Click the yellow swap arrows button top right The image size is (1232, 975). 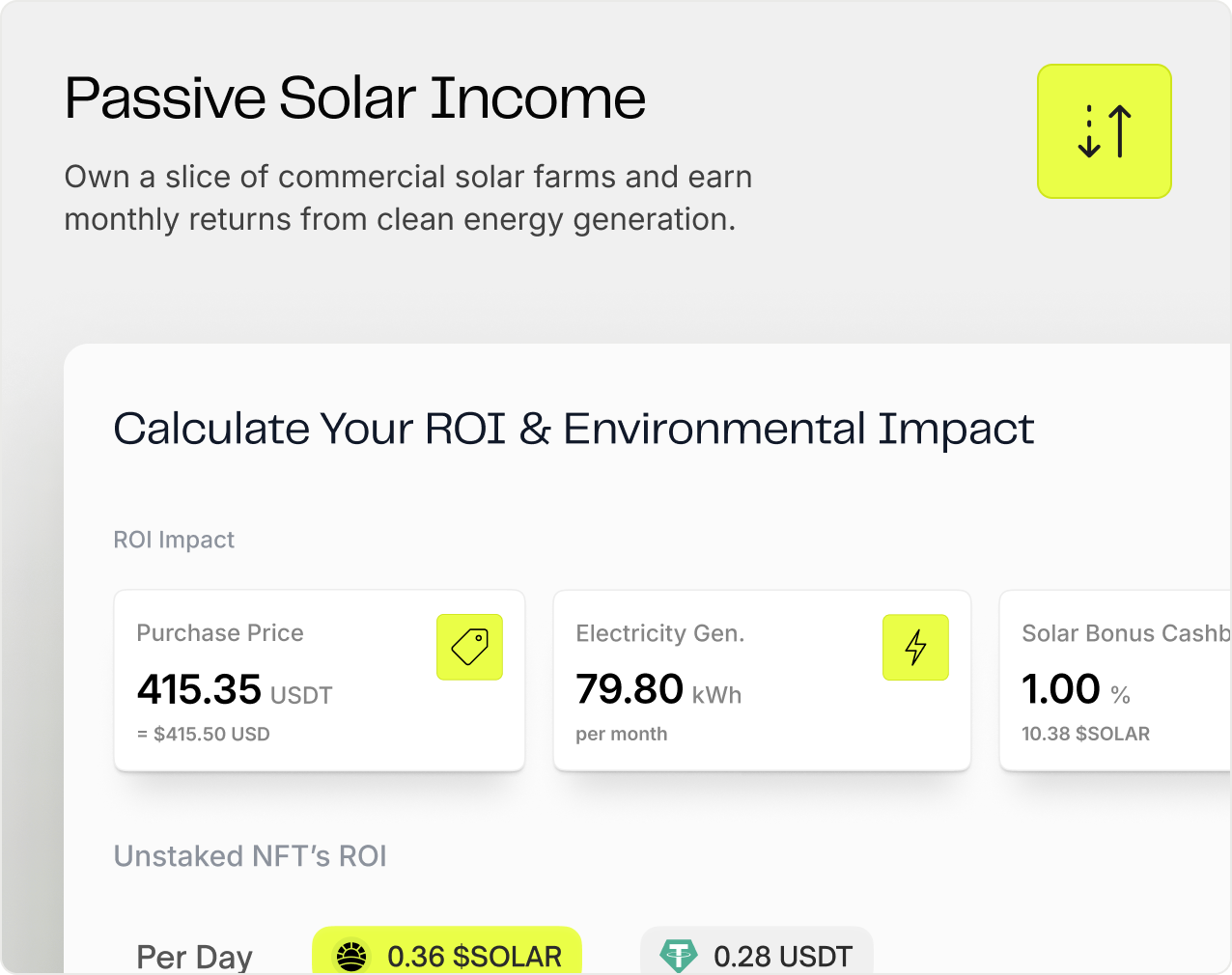point(1104,131)
